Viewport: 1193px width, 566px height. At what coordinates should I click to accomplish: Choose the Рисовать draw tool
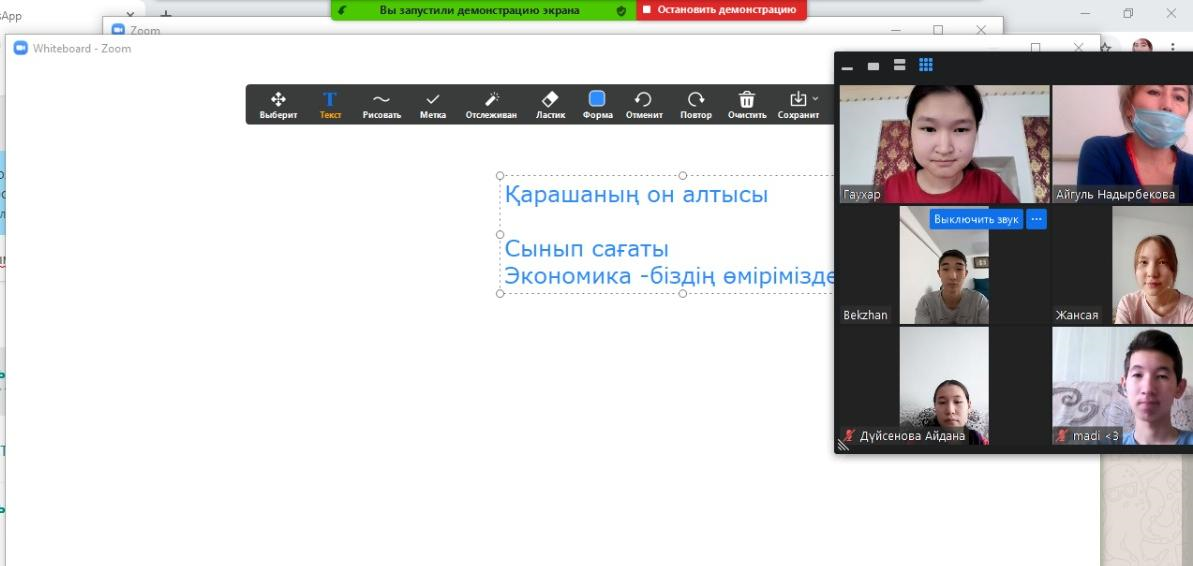381,105
